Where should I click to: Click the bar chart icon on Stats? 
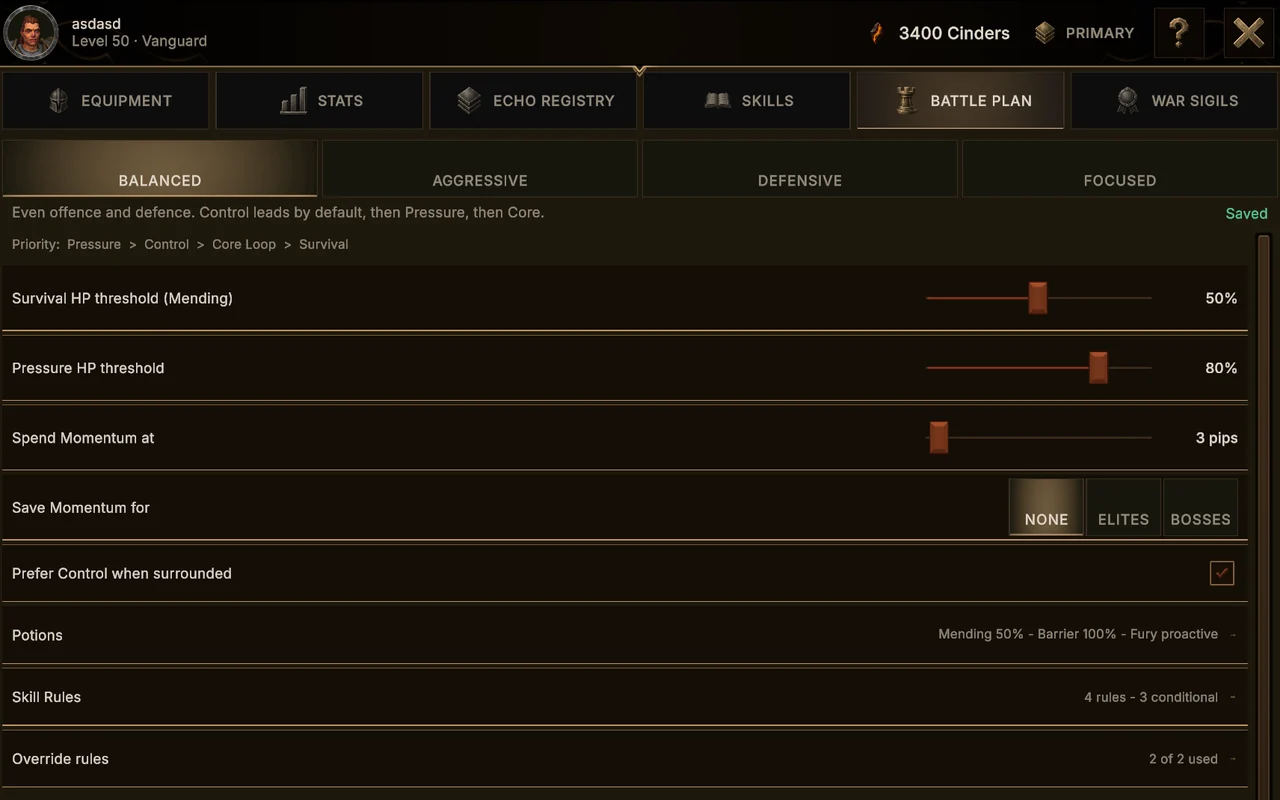point(293,100)
